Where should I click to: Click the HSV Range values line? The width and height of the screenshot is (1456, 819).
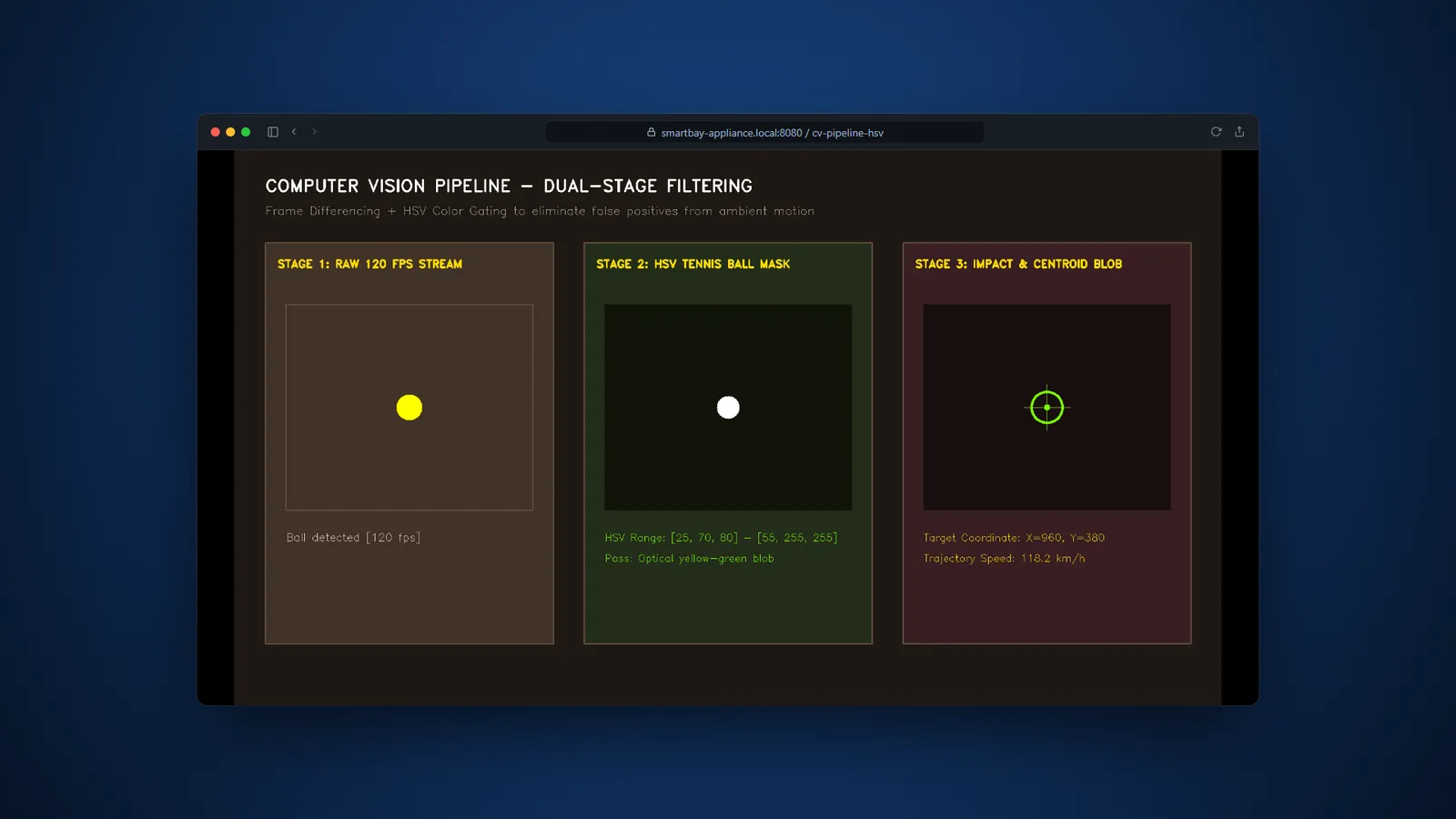[721, 538]
